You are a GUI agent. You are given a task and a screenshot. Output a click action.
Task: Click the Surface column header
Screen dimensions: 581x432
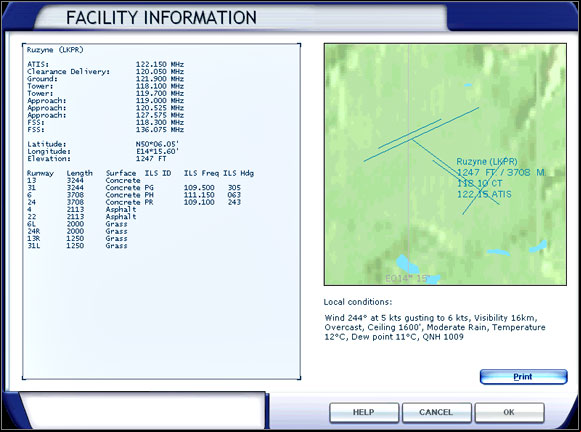click(x=121, y=173)
